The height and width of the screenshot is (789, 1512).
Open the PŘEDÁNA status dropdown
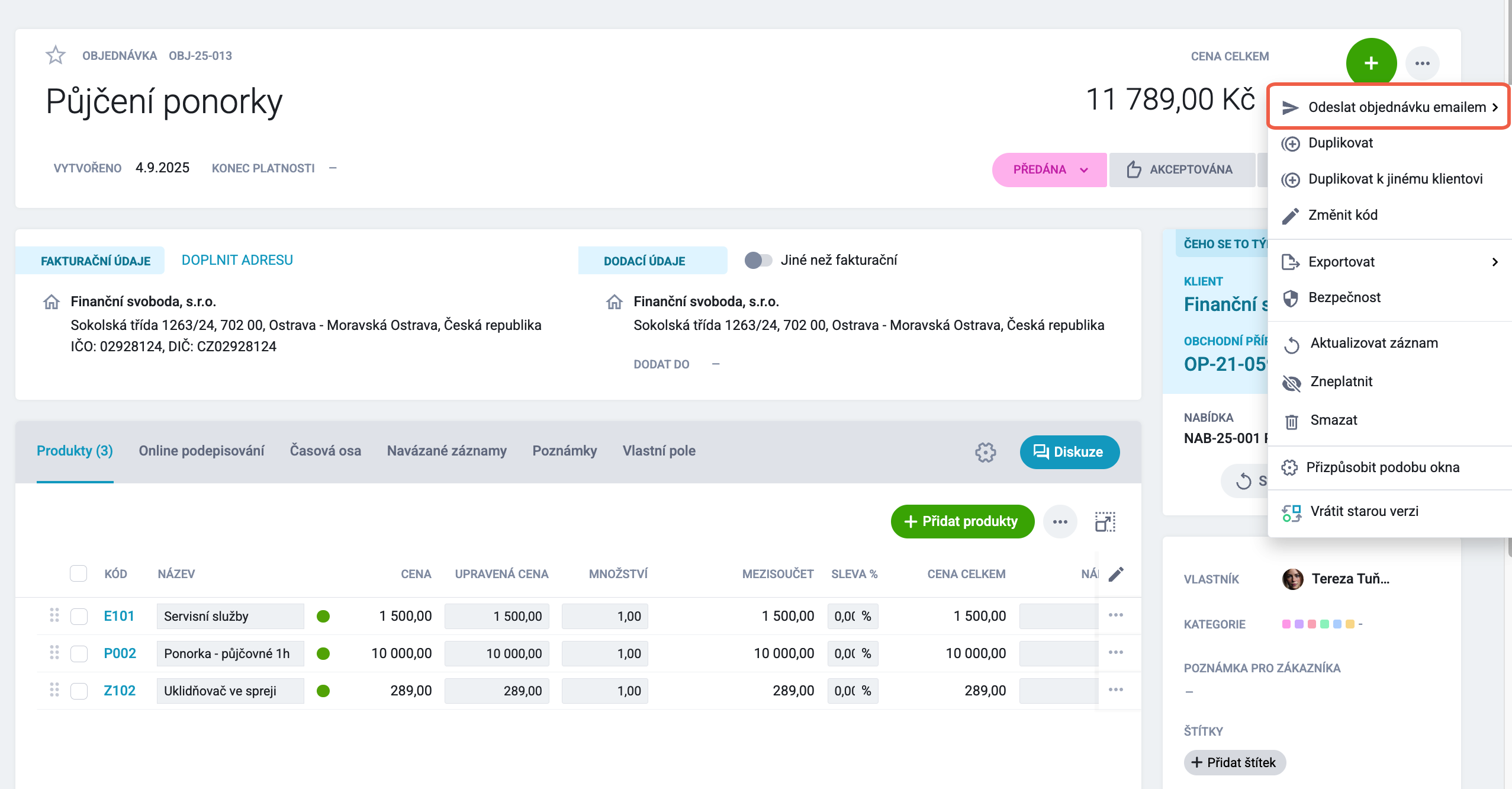(x=1049, y=169)
